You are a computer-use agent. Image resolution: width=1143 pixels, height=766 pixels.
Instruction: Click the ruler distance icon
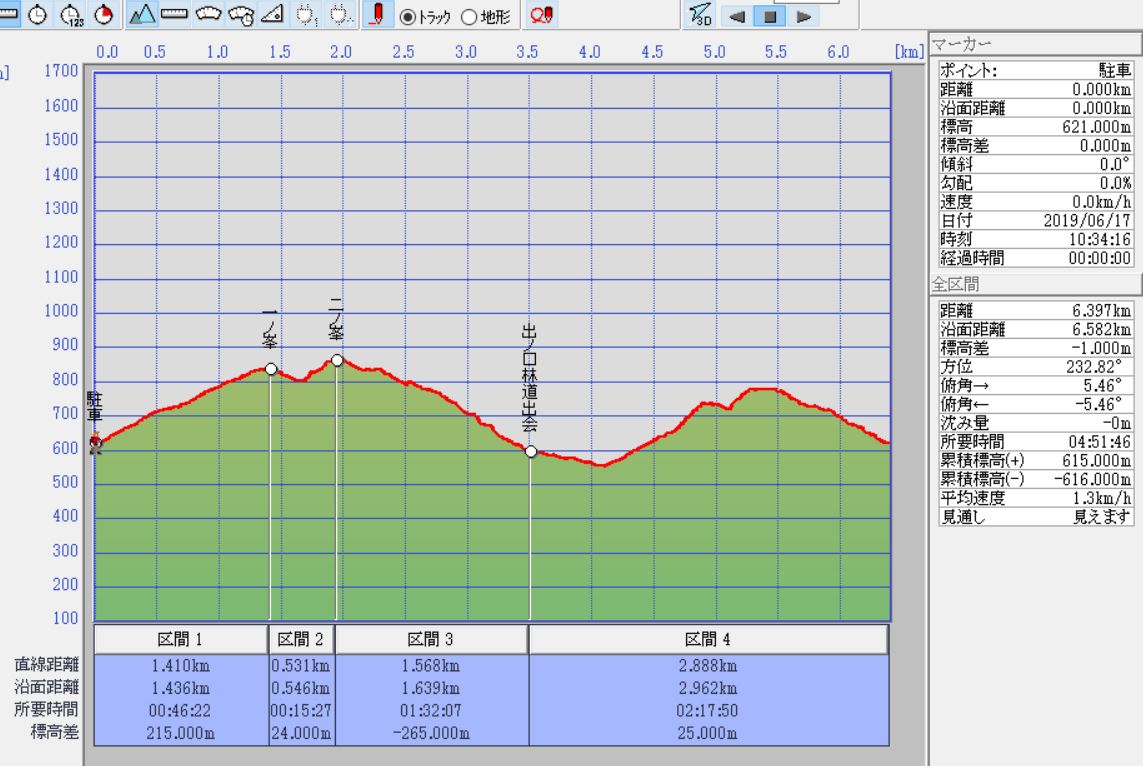[x=174, y=14]
